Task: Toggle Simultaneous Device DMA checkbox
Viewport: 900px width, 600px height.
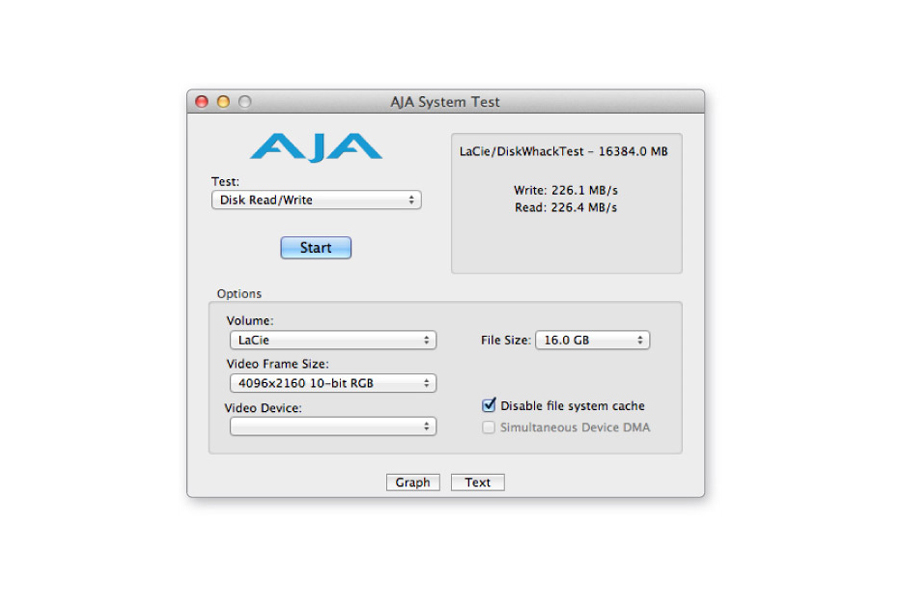Action: coord(488,427)
